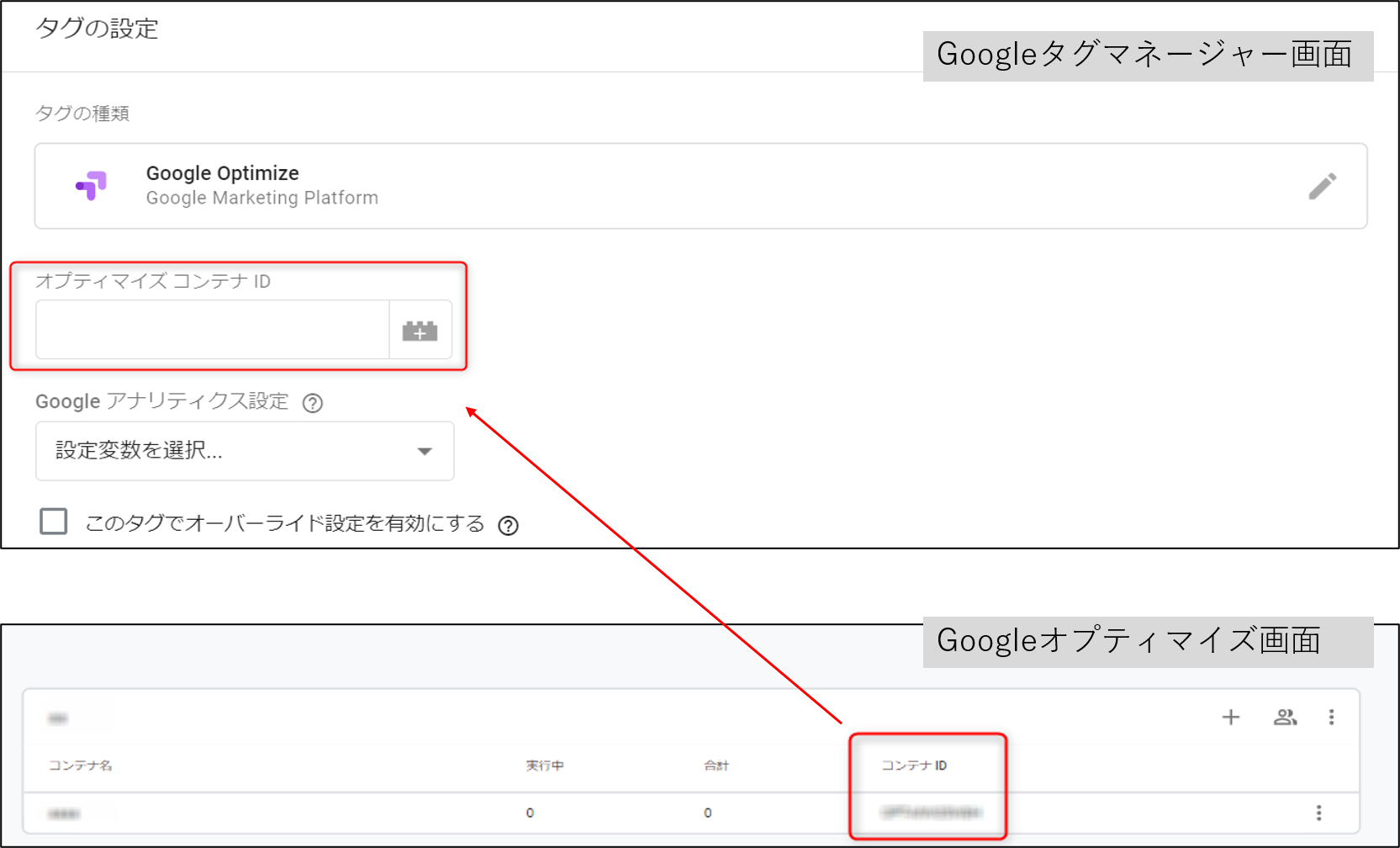Click the 合計 column header
Viewport: 1400px width, 848px height.
click(716, 766)
